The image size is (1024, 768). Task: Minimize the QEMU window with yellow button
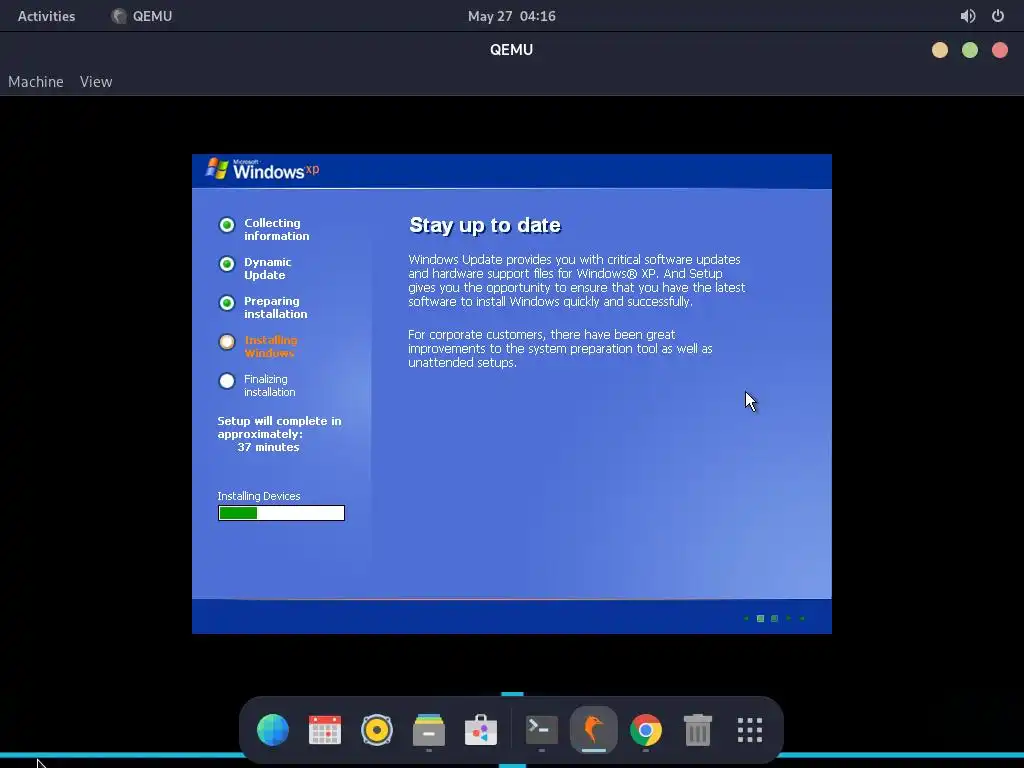tap(940, 50)
